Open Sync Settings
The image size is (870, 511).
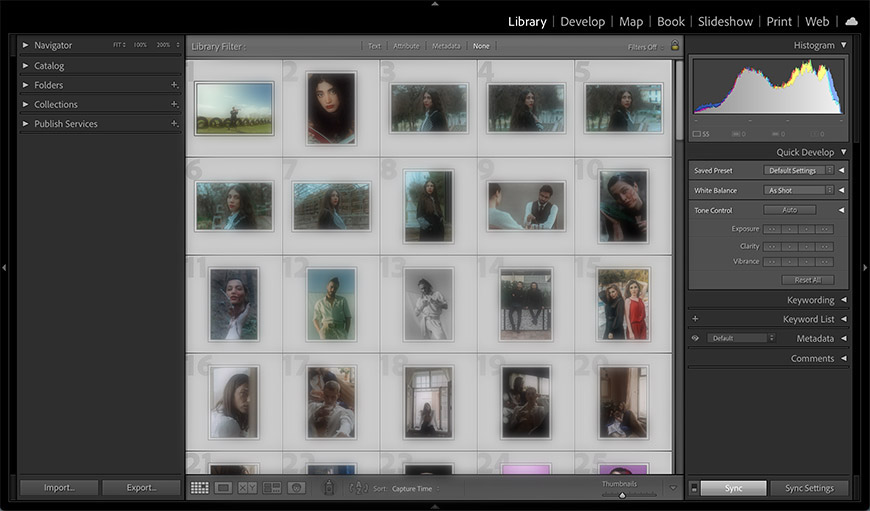tap(810, 488)
